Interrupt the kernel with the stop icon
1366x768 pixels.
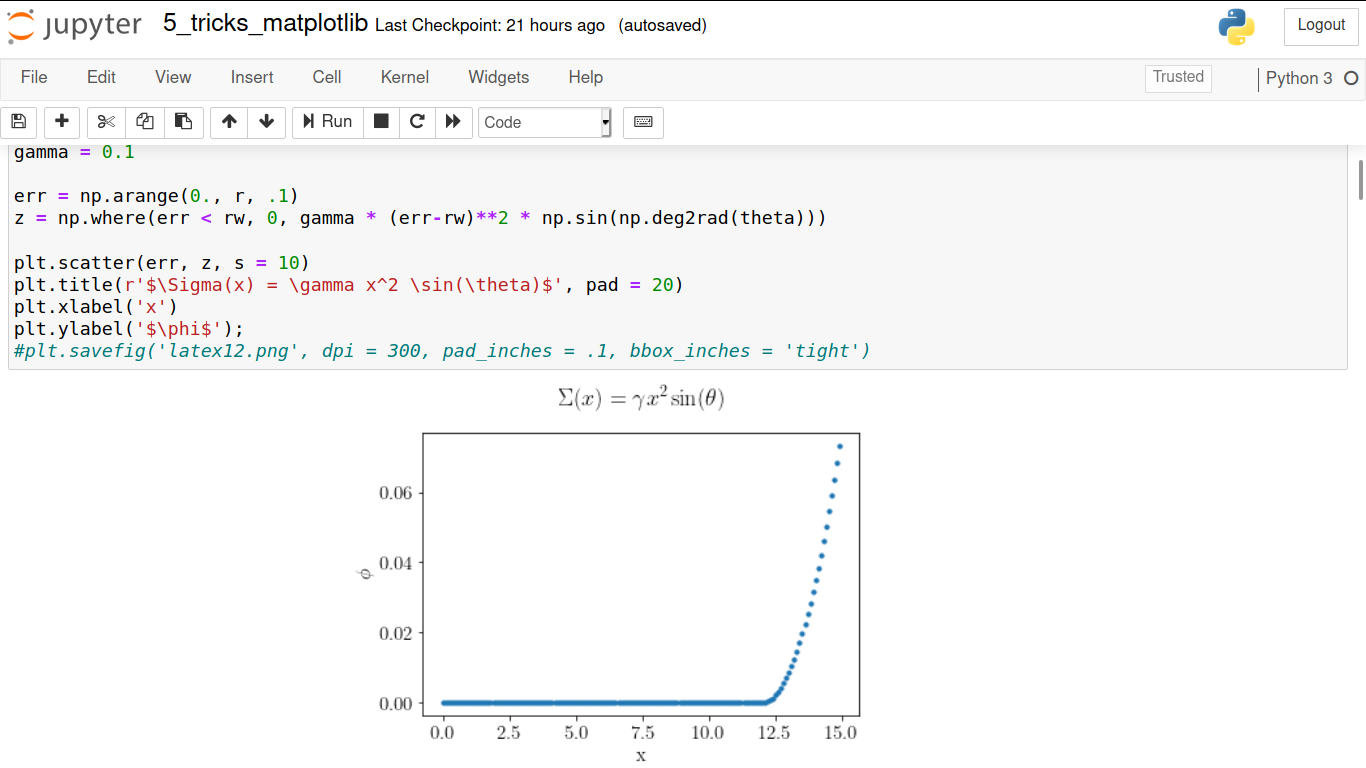tap(381, 122)
